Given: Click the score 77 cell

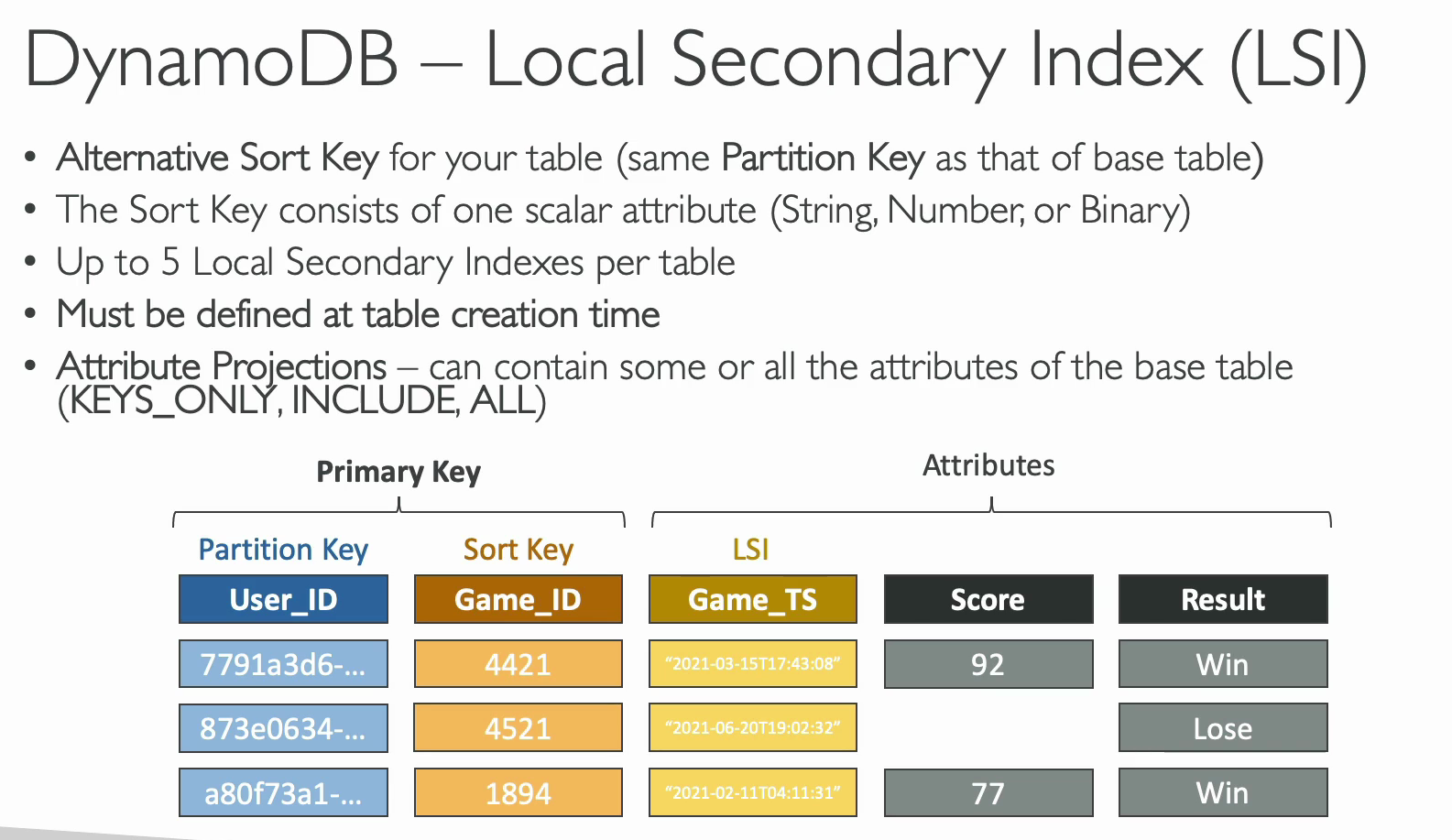Looking at the screenshot, I should point(988,792).
